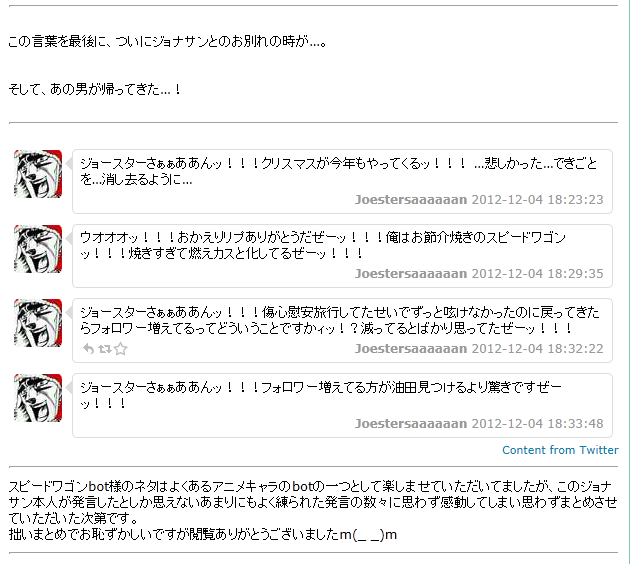Click the retweet icon on the third tweet
This screenshot has width=630, height=564.
click(x=105, y=349)
